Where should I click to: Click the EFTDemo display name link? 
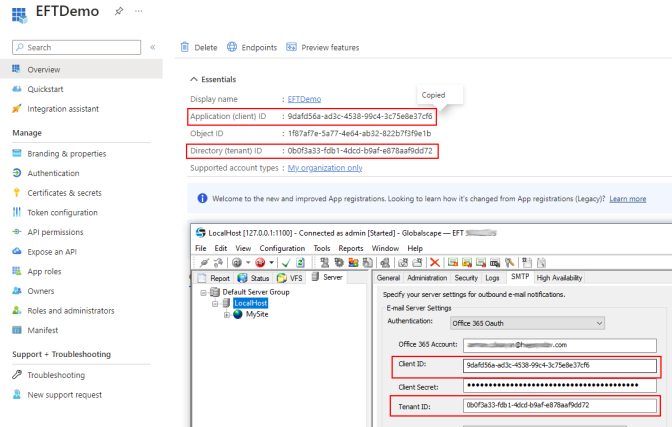[303, 99]
